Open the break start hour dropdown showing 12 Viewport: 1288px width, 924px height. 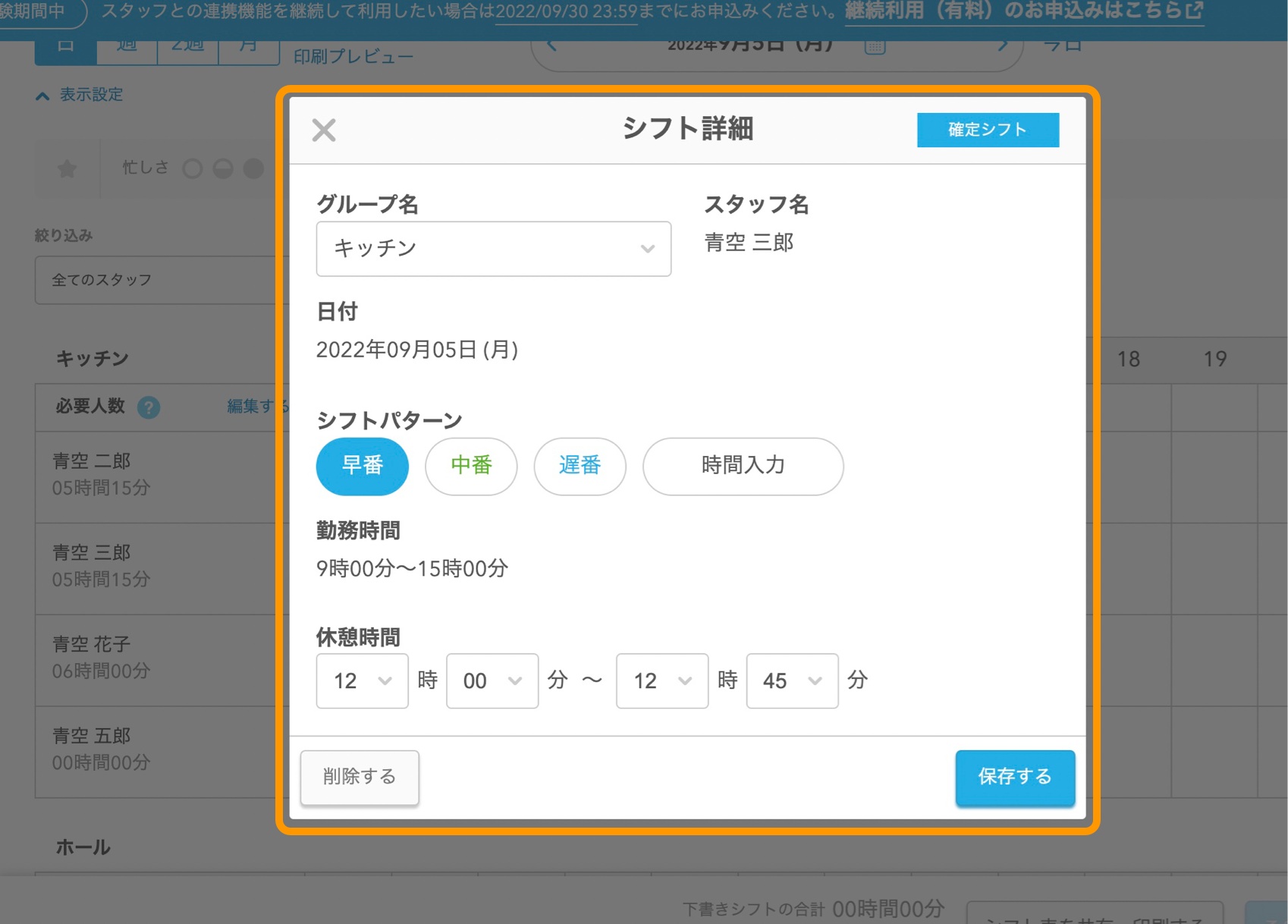pos(362,680)
